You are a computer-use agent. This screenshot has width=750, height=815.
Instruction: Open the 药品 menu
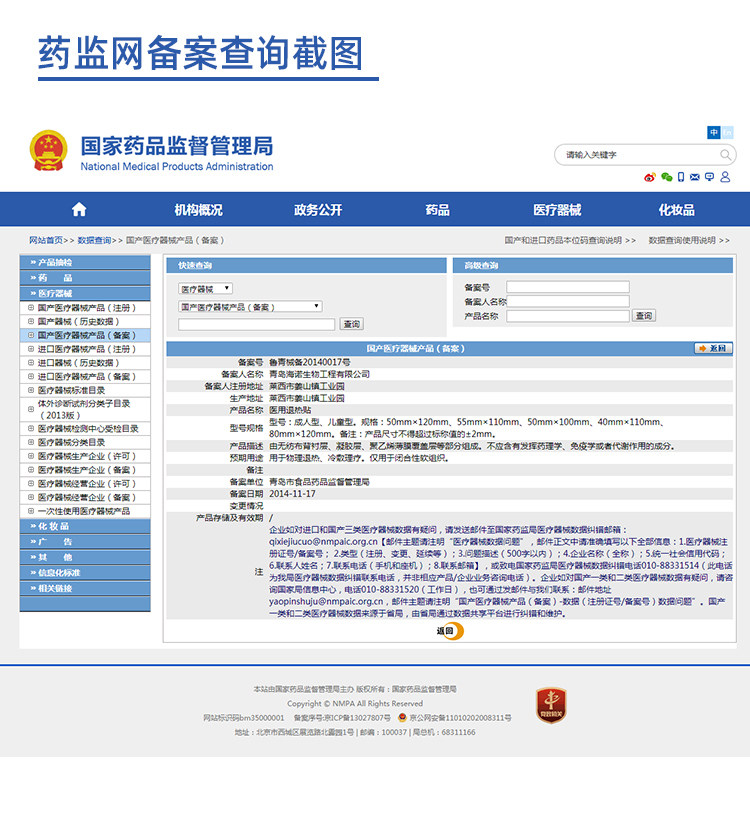(x=437, y=209)
